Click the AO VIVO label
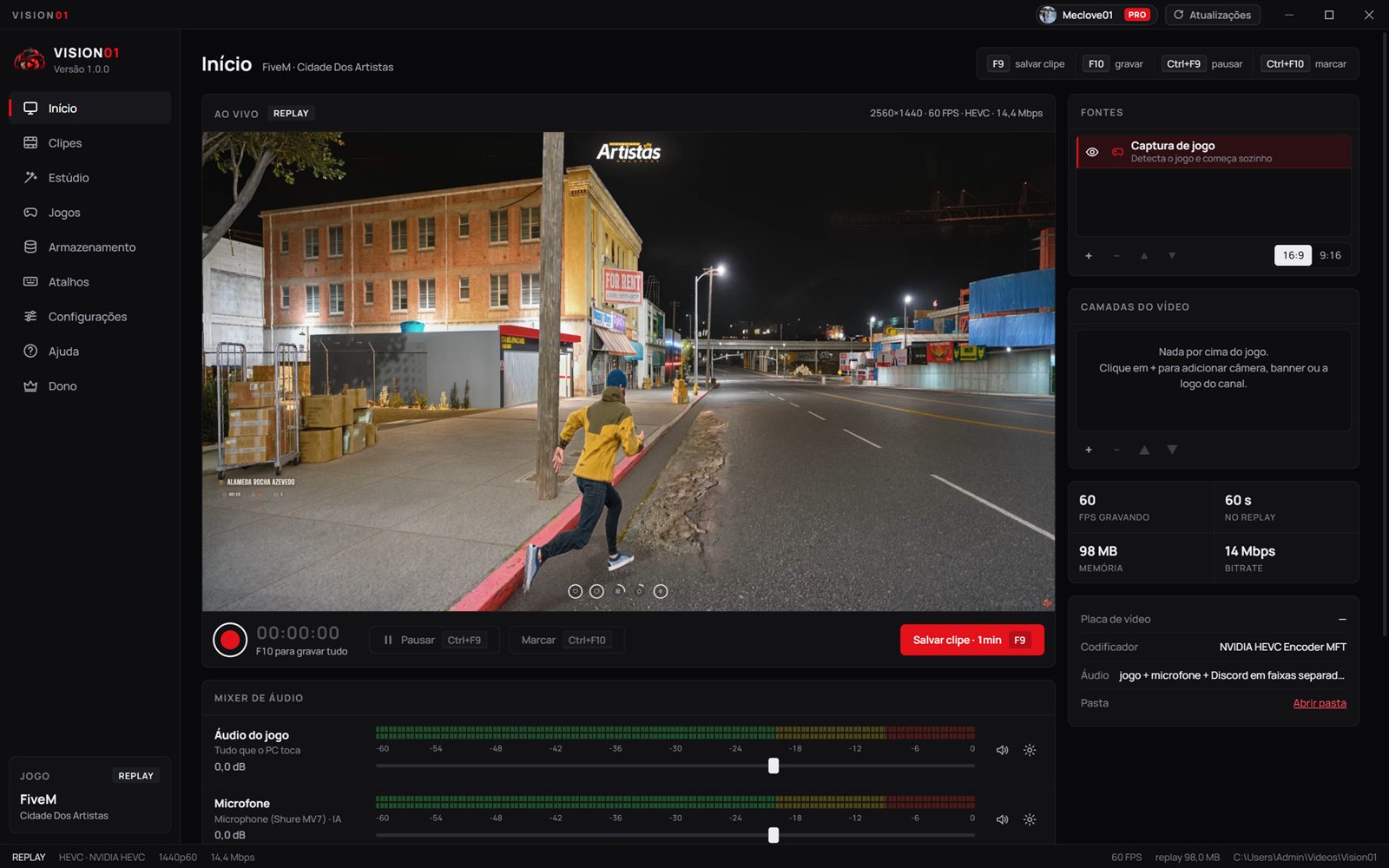Image resolution: width=1389 pixels, height=868 pixels. (236, 114)
